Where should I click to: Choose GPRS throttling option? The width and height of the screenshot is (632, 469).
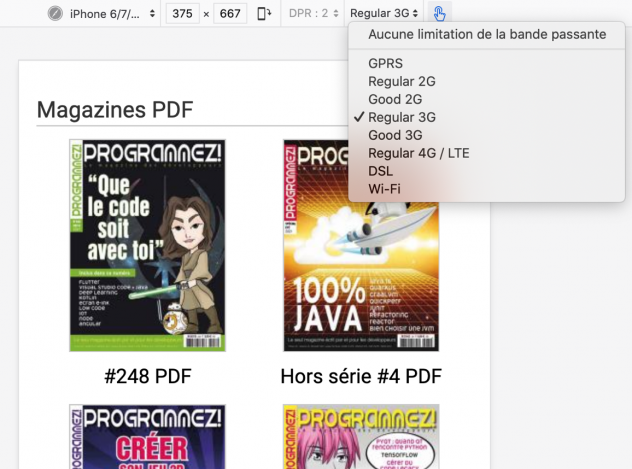click(x=385, y=63)
